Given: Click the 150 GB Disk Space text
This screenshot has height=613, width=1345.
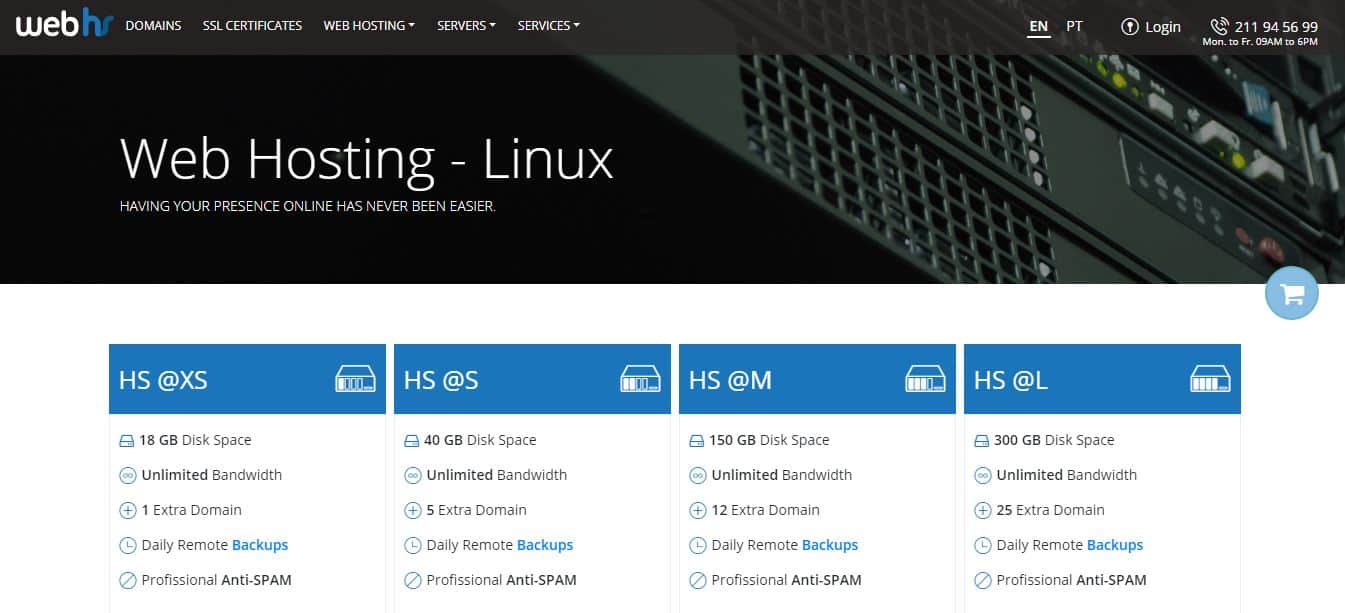Looking at the screenshot, I should pyautogui.click(x=770, y=440).
